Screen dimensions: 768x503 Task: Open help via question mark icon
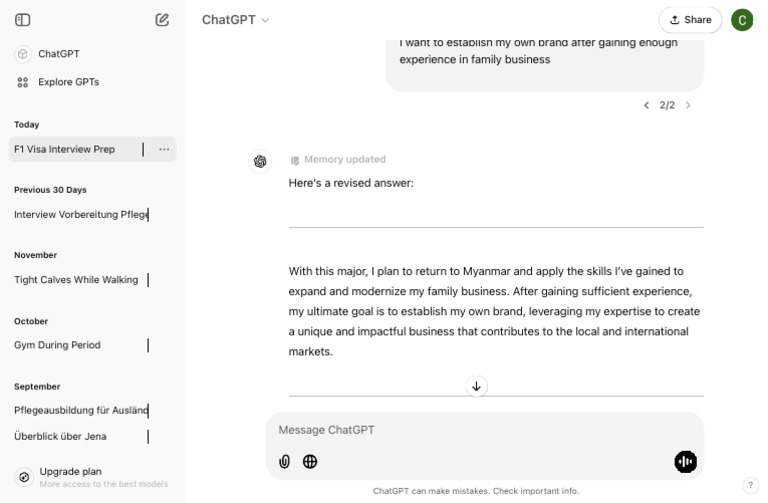750,485
